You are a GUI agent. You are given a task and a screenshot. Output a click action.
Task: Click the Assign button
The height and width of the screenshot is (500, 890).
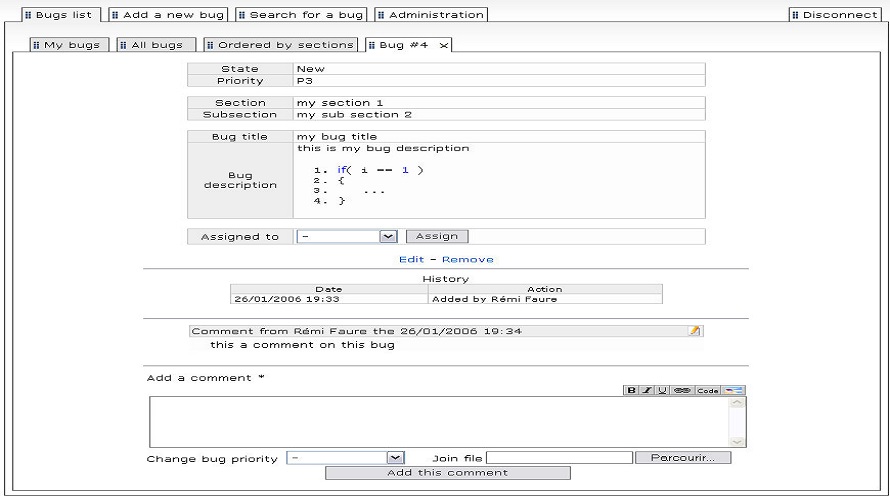click(436, 237)
